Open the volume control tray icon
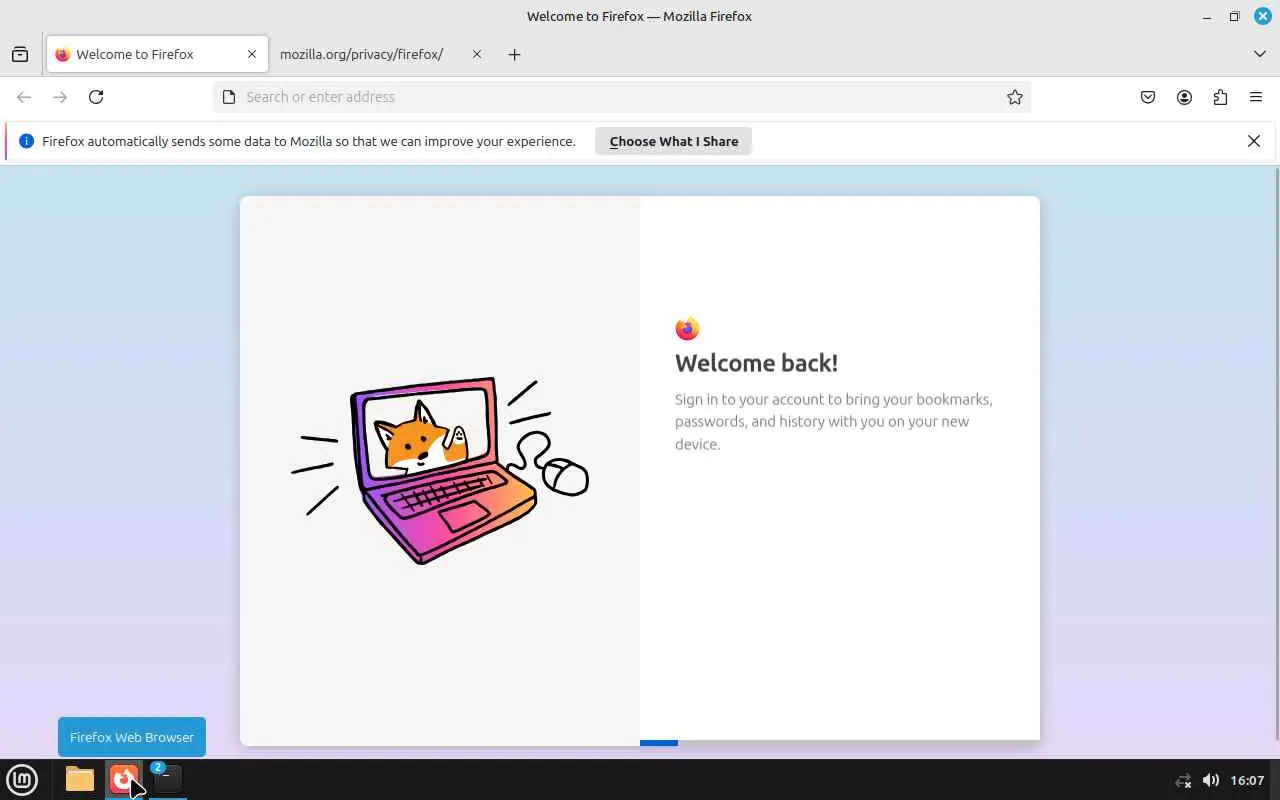The image size is (1280, 800). (x=1210, y=780)
